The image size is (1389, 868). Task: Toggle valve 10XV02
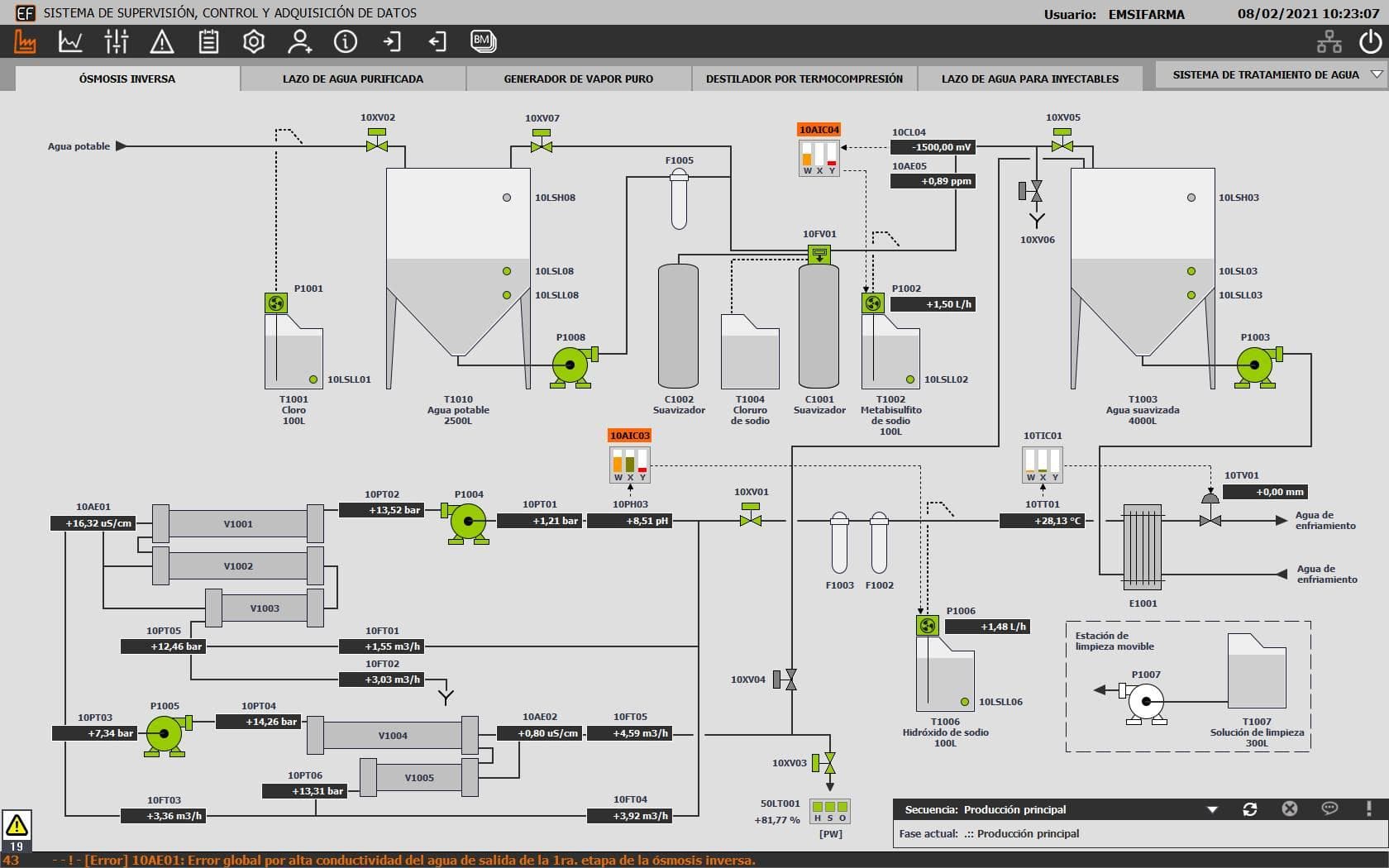tap(377, 141)
